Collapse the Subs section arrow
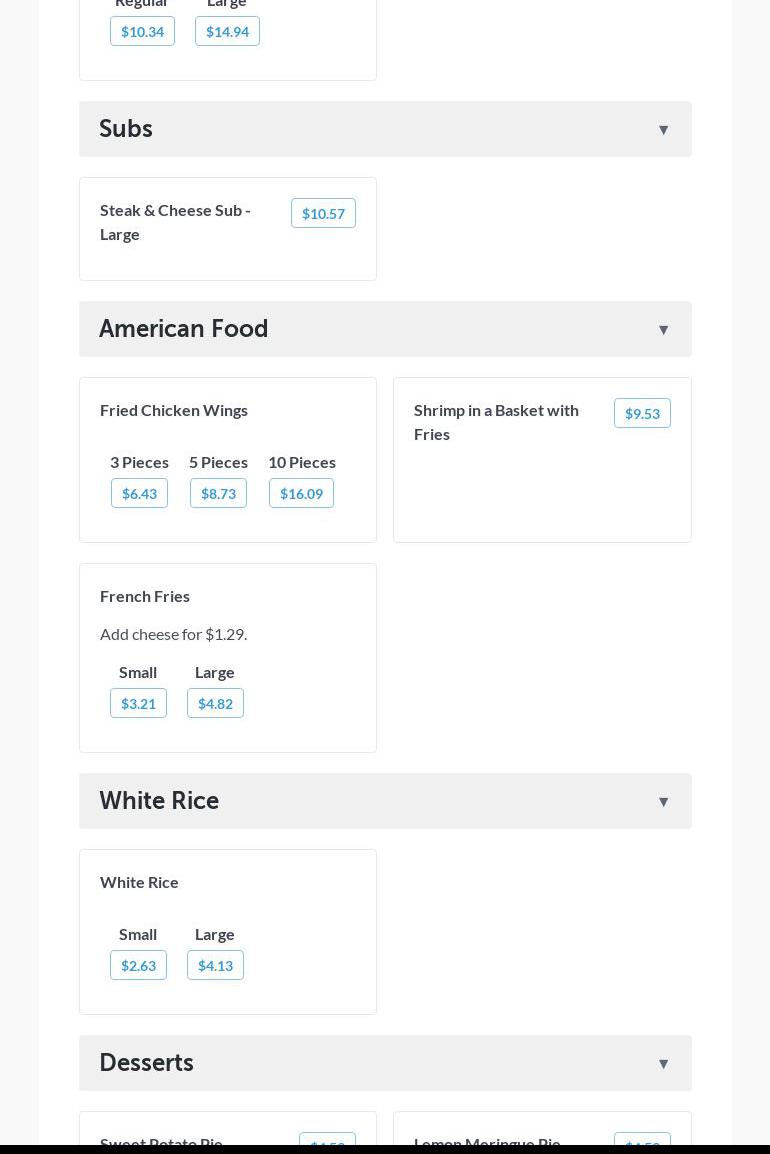 coord(663,130)
